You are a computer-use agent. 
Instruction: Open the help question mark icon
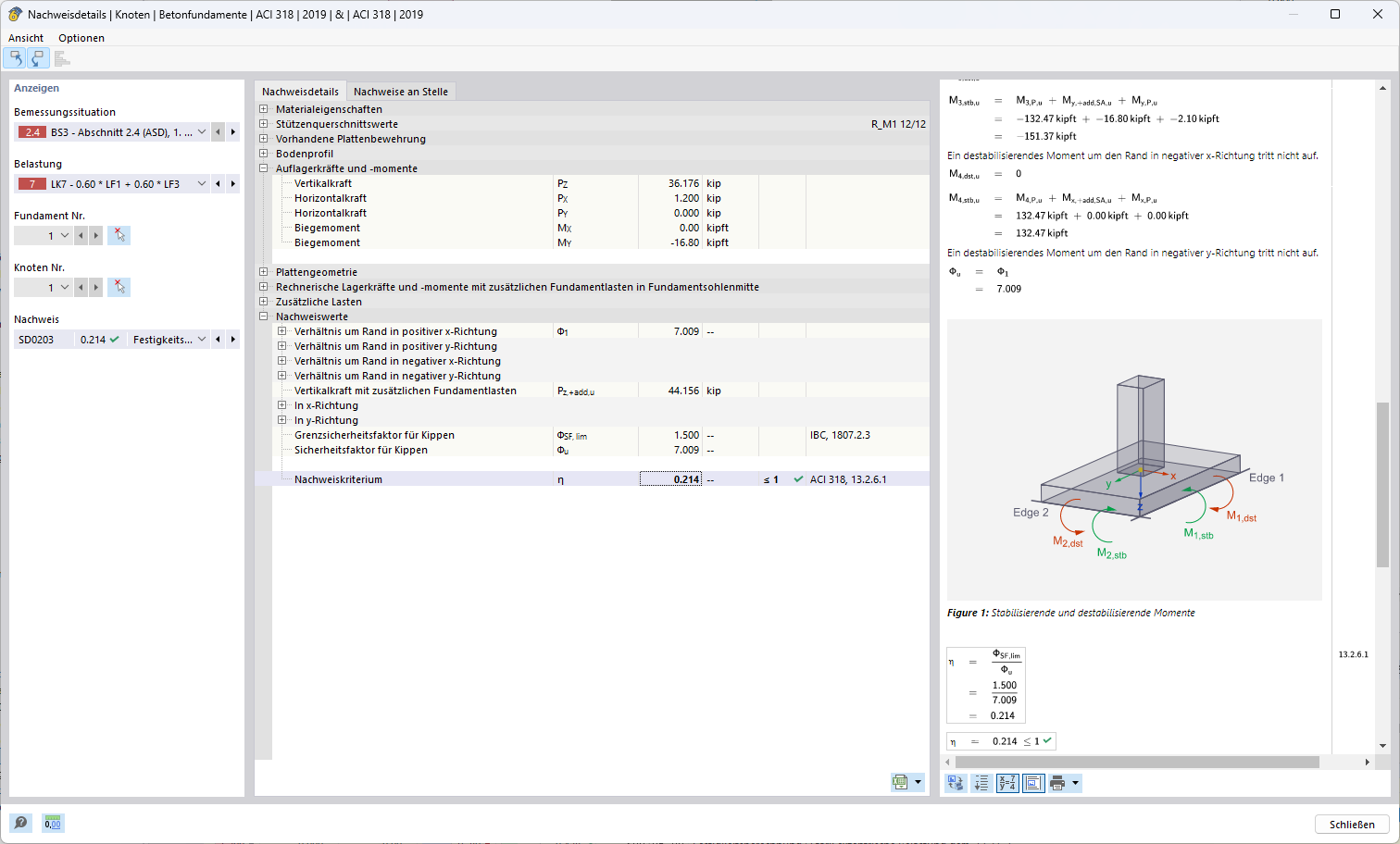[x=20, y=823]
